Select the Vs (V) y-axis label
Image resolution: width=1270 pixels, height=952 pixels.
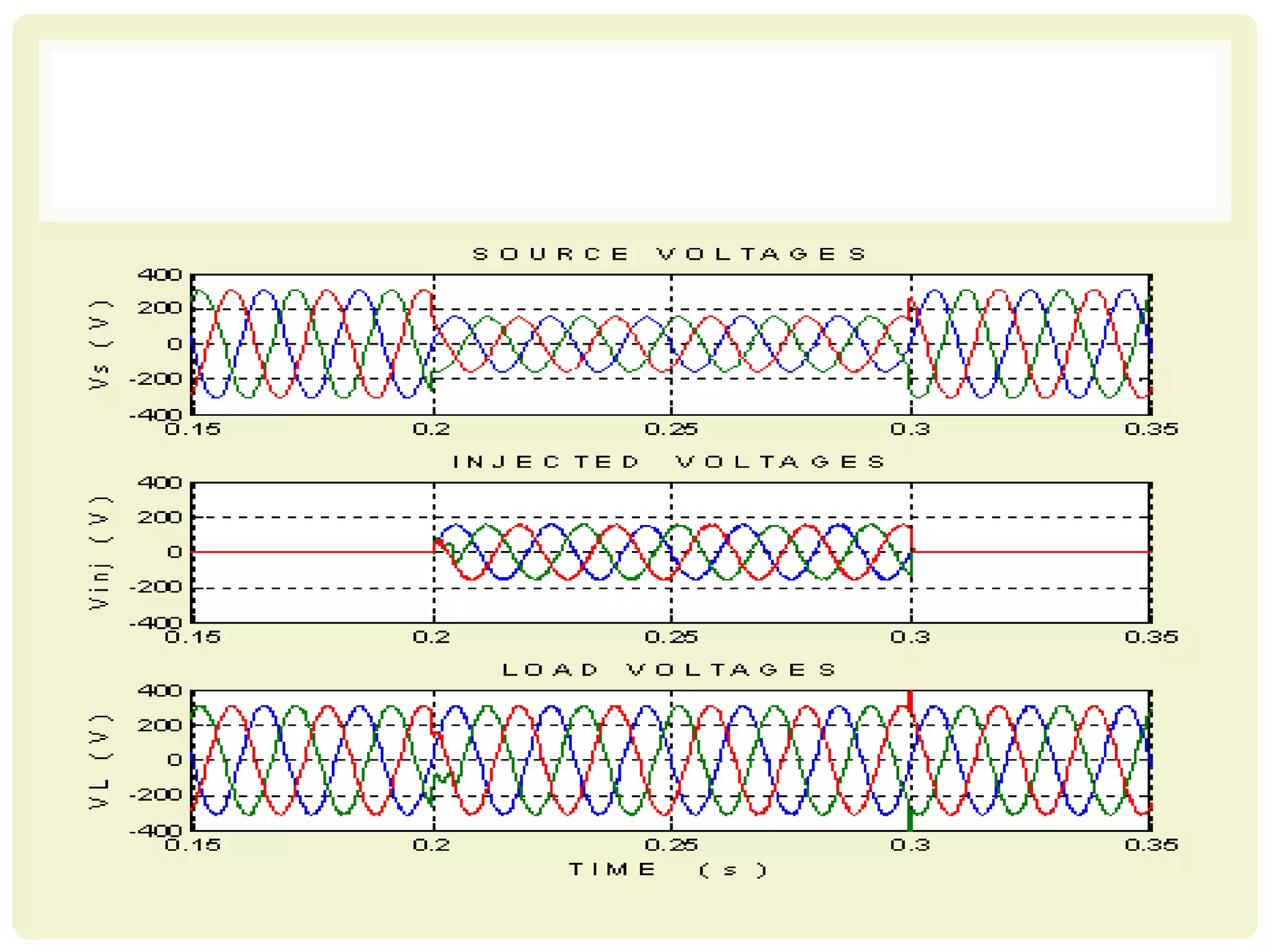(100, 345)
